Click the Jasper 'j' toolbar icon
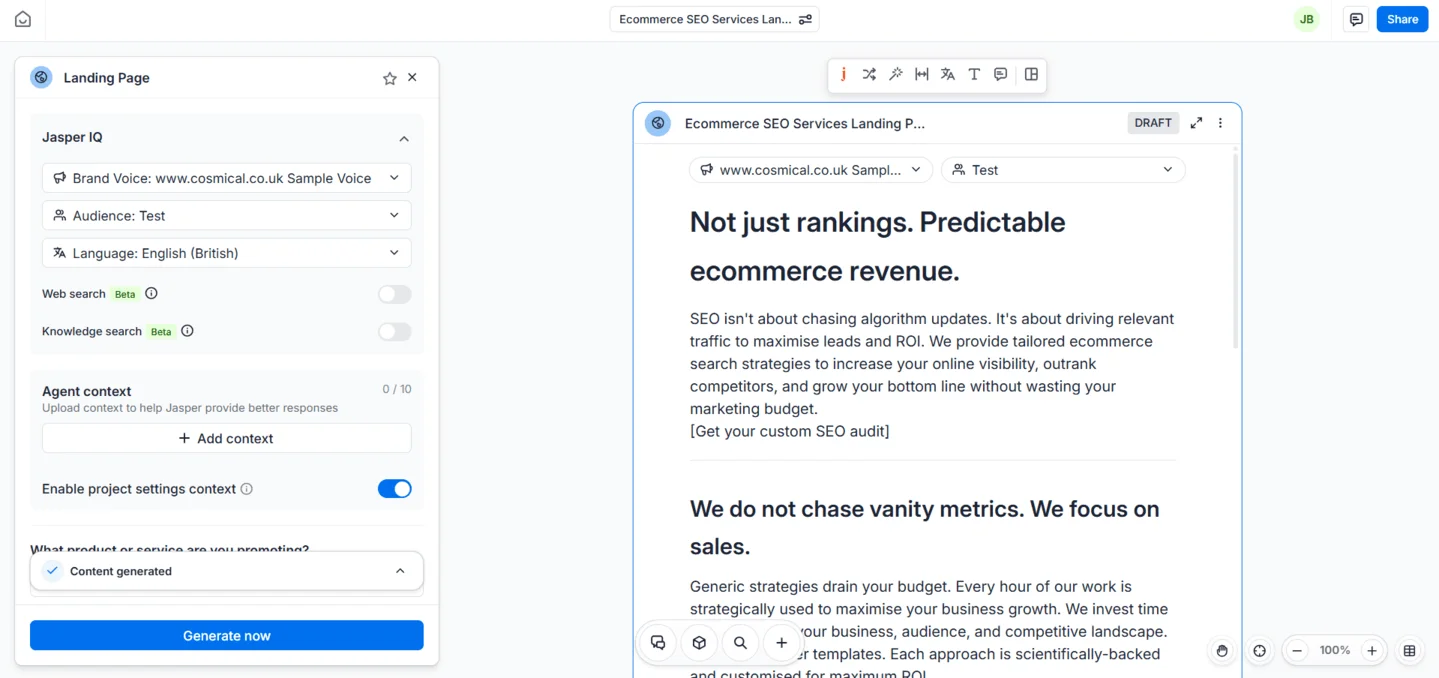Image resolution: width=1439 pixels, height=678 pixels. click(x=843, y=74)
